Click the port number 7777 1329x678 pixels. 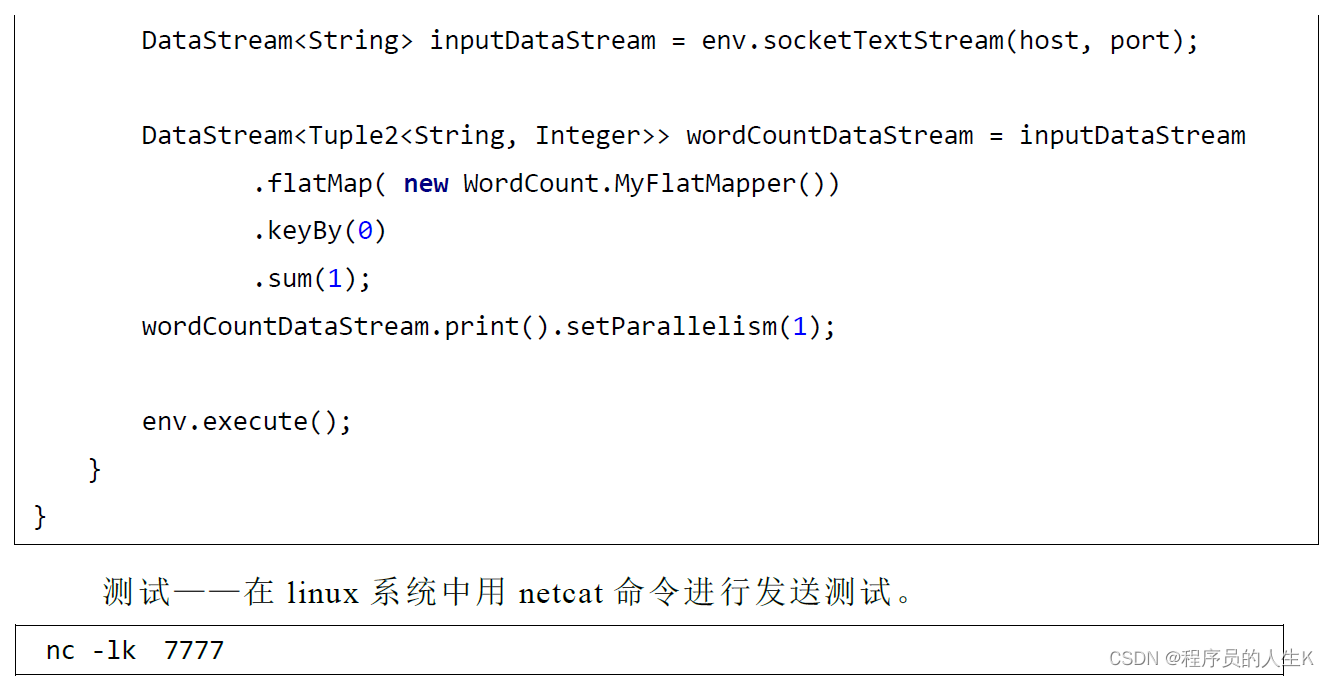click(194, 651)
